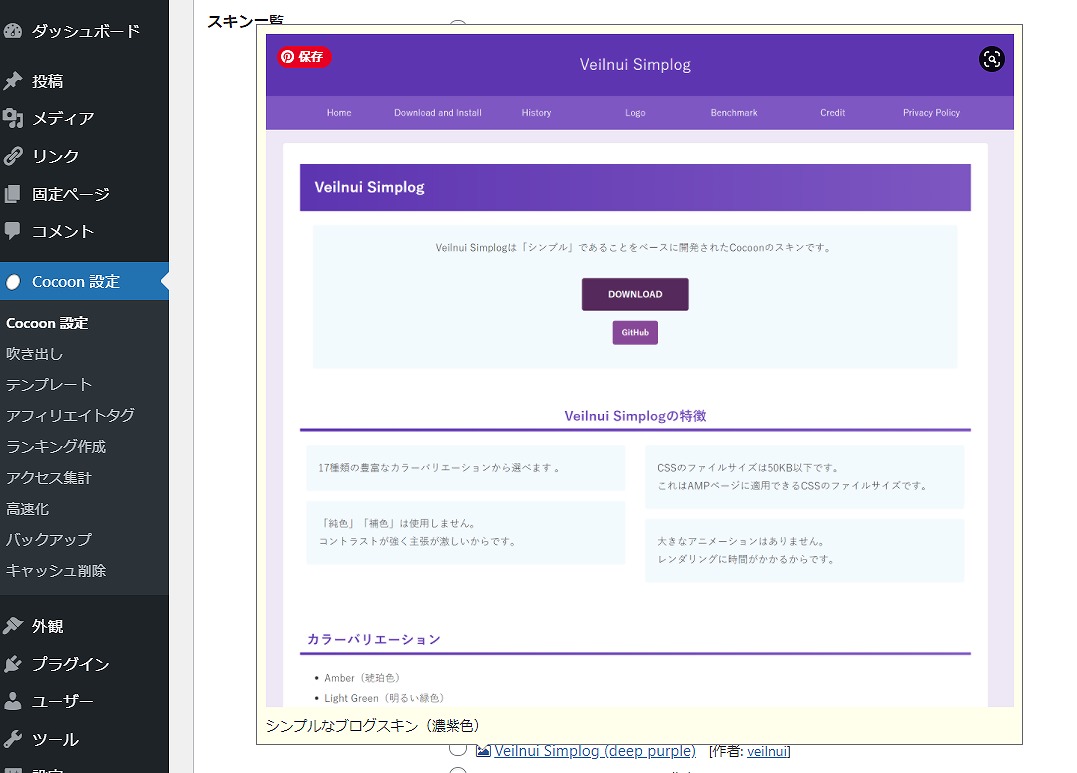
Task: Click the fixed Pages icon
Action: pyautogui.click(x=12, y=194)
